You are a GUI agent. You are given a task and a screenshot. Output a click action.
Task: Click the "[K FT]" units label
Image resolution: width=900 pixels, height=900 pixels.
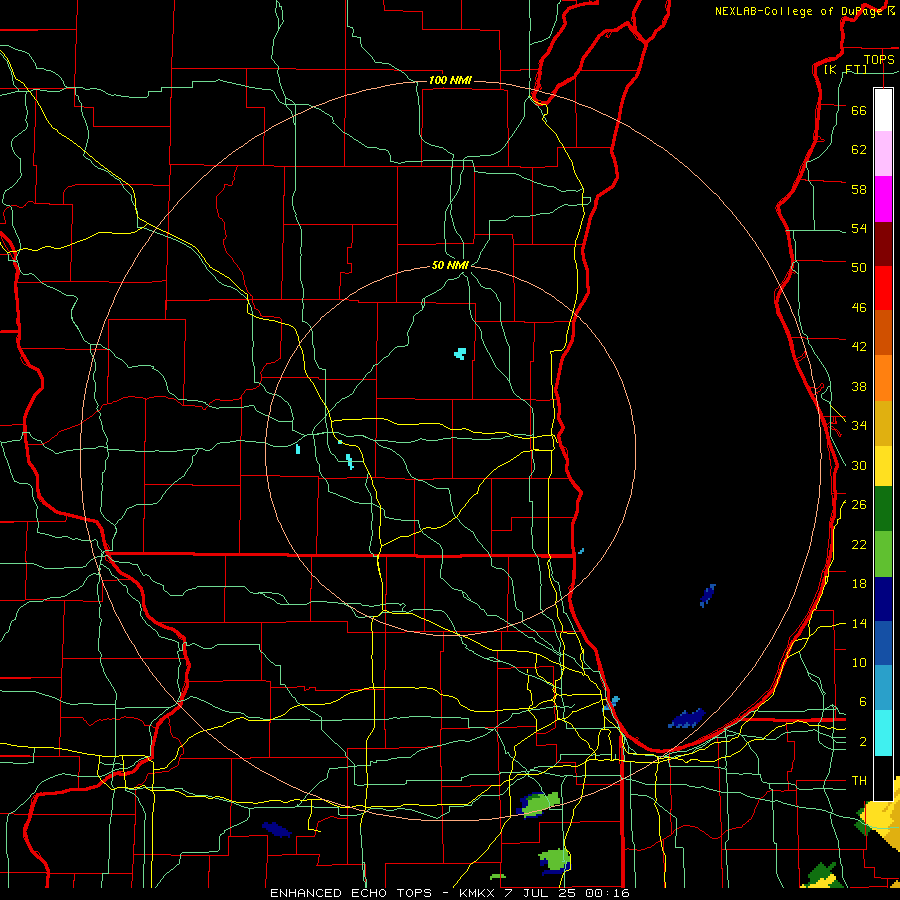coord(845,70)
